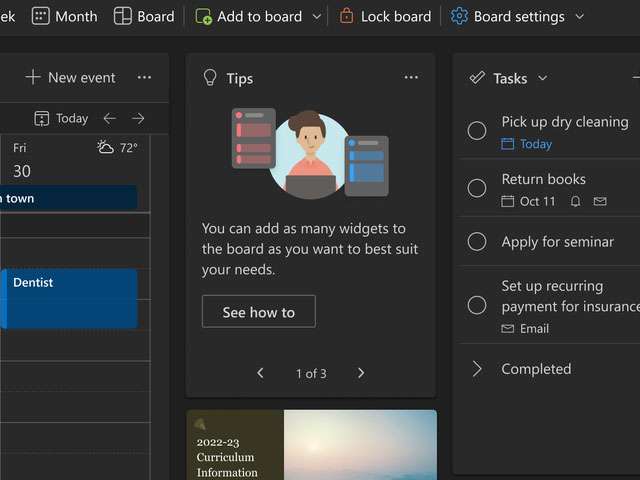Open the Add to board dropdown arrow

pyautogui.click(x=317, y=16)
